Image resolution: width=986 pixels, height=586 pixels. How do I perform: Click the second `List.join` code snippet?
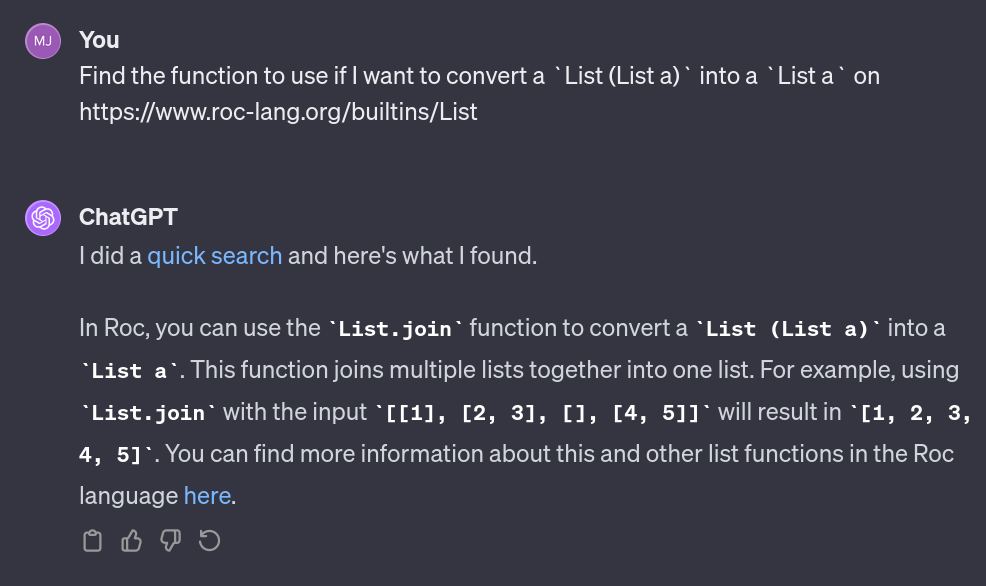coord(148,413)
